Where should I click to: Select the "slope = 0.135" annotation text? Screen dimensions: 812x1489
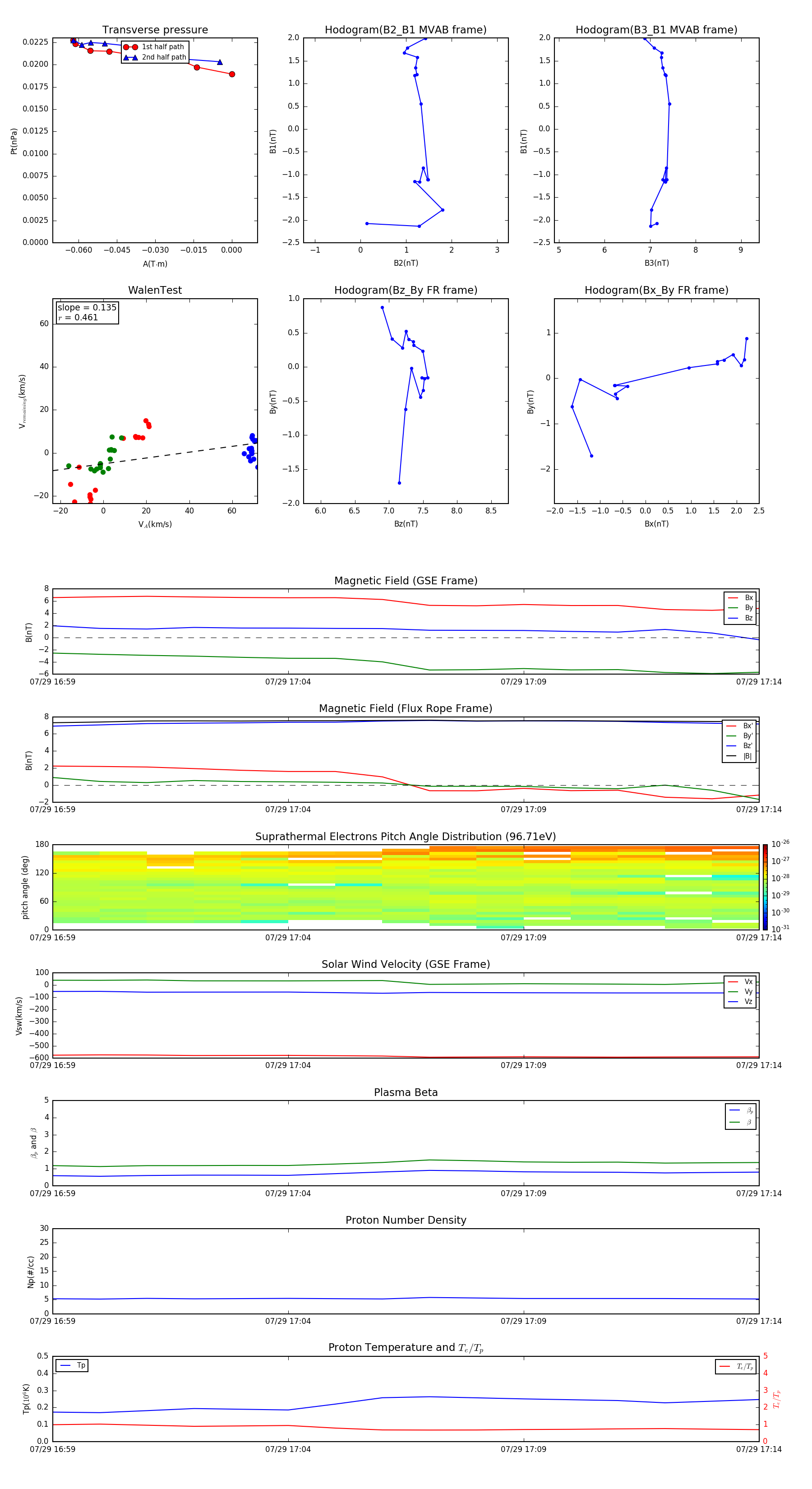pyautogui.click(x=87, y=308)
